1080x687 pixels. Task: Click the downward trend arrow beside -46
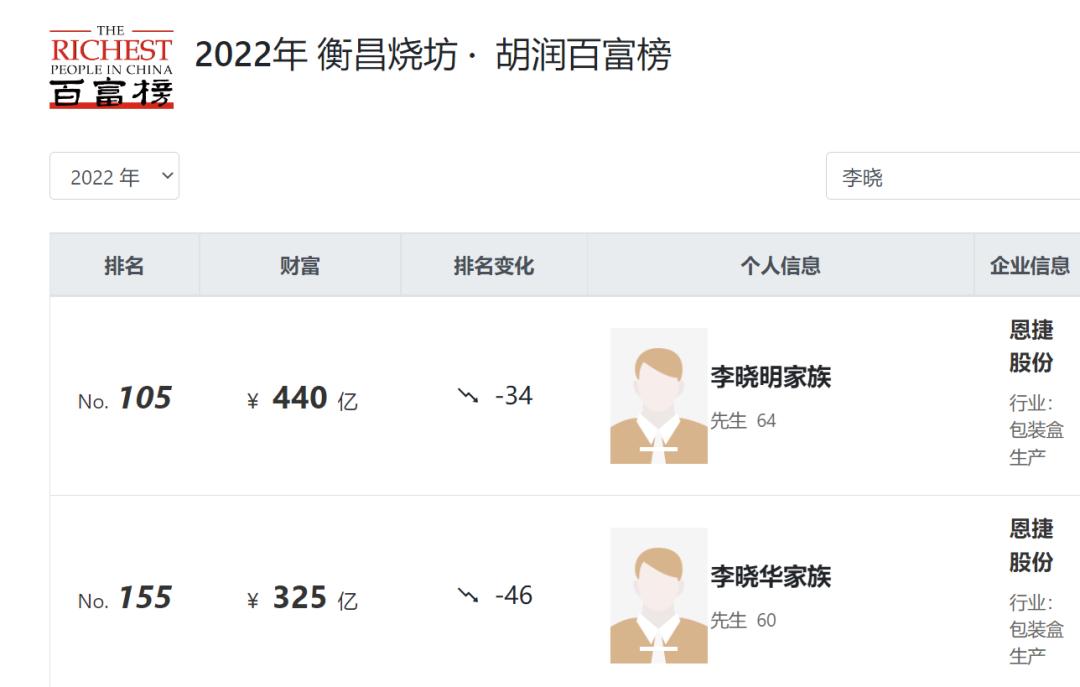[468, 596]
